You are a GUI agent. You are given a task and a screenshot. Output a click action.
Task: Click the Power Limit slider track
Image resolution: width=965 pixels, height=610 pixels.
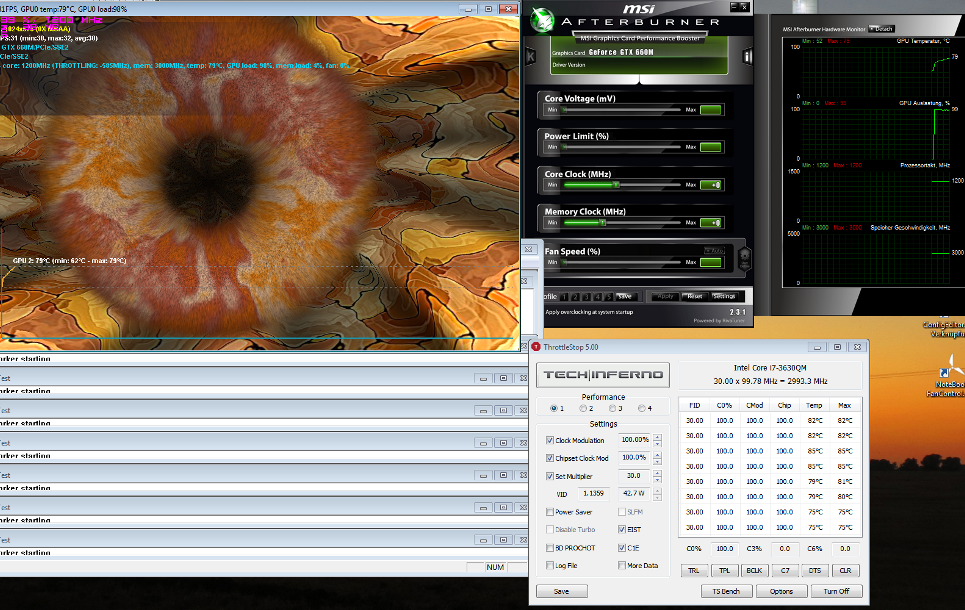622,147
